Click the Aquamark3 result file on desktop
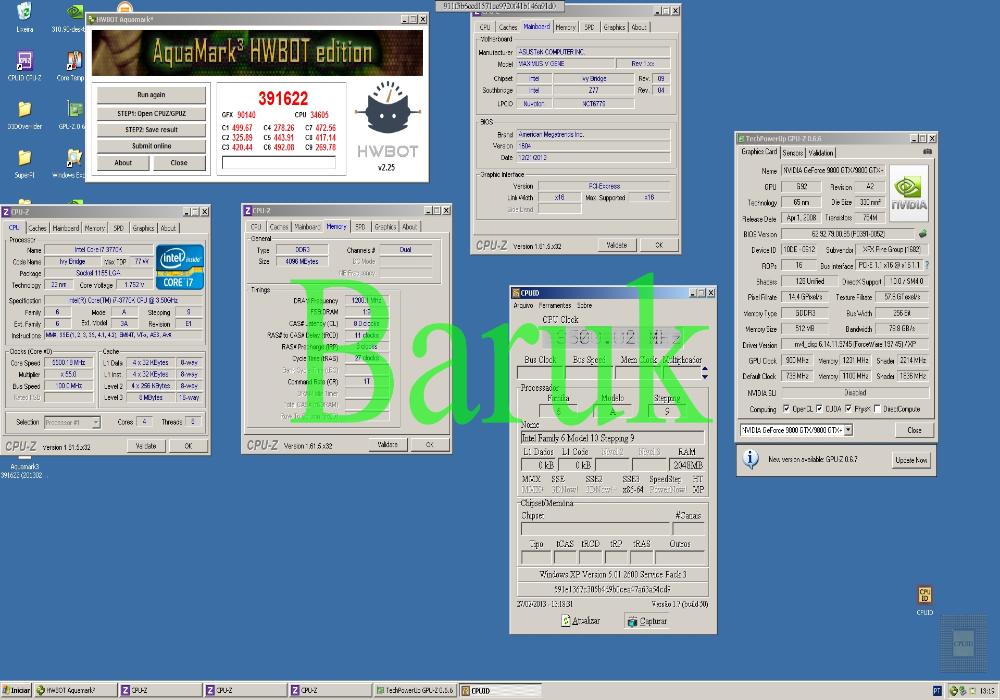The height and width of the screenshot is (700, 1000). (x=24, y=470)
